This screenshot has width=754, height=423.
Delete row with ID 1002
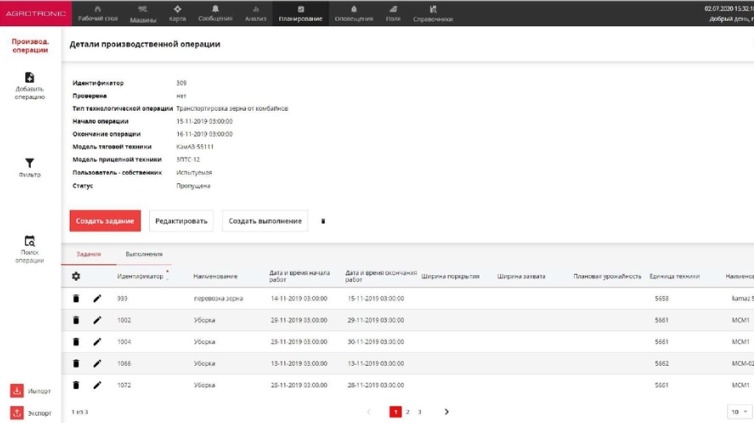(76, 320)
